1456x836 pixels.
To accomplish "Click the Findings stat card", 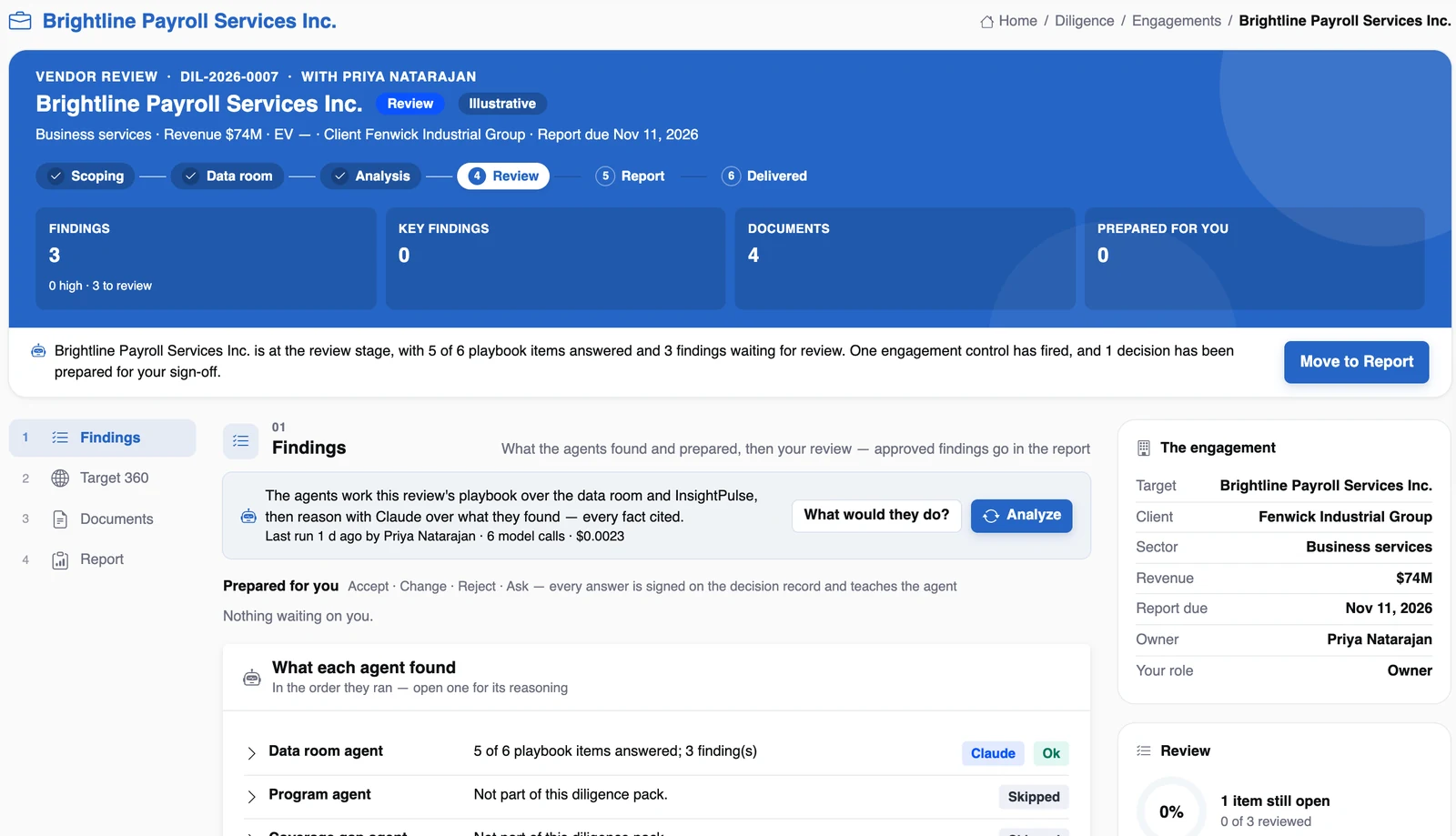I will click(x=206, y=258).
